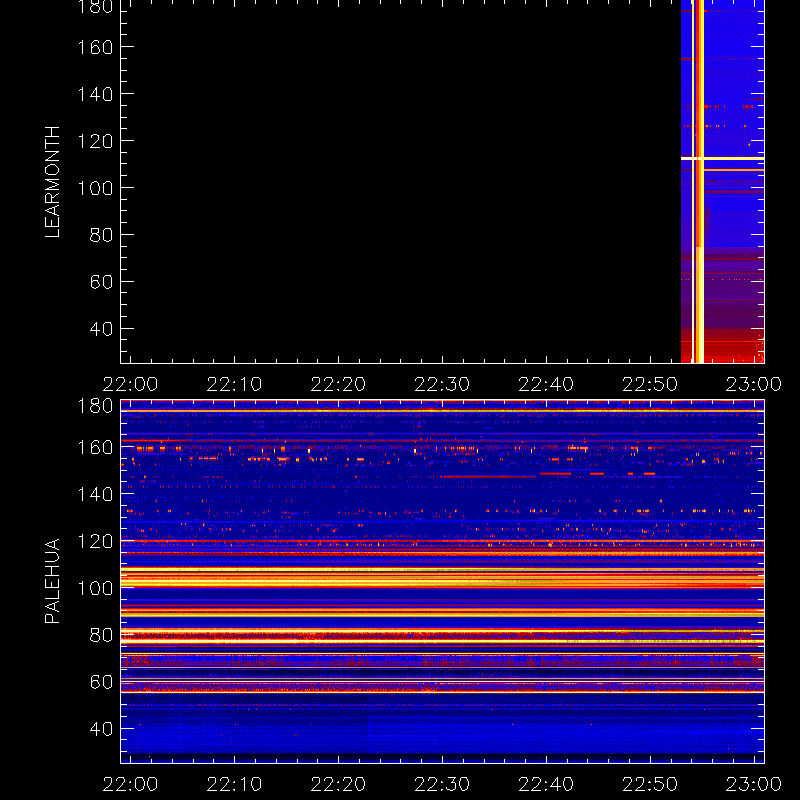Click the 23:00 time label below the Learmonth plot
The image size is (800, 800).
[754, 384]
